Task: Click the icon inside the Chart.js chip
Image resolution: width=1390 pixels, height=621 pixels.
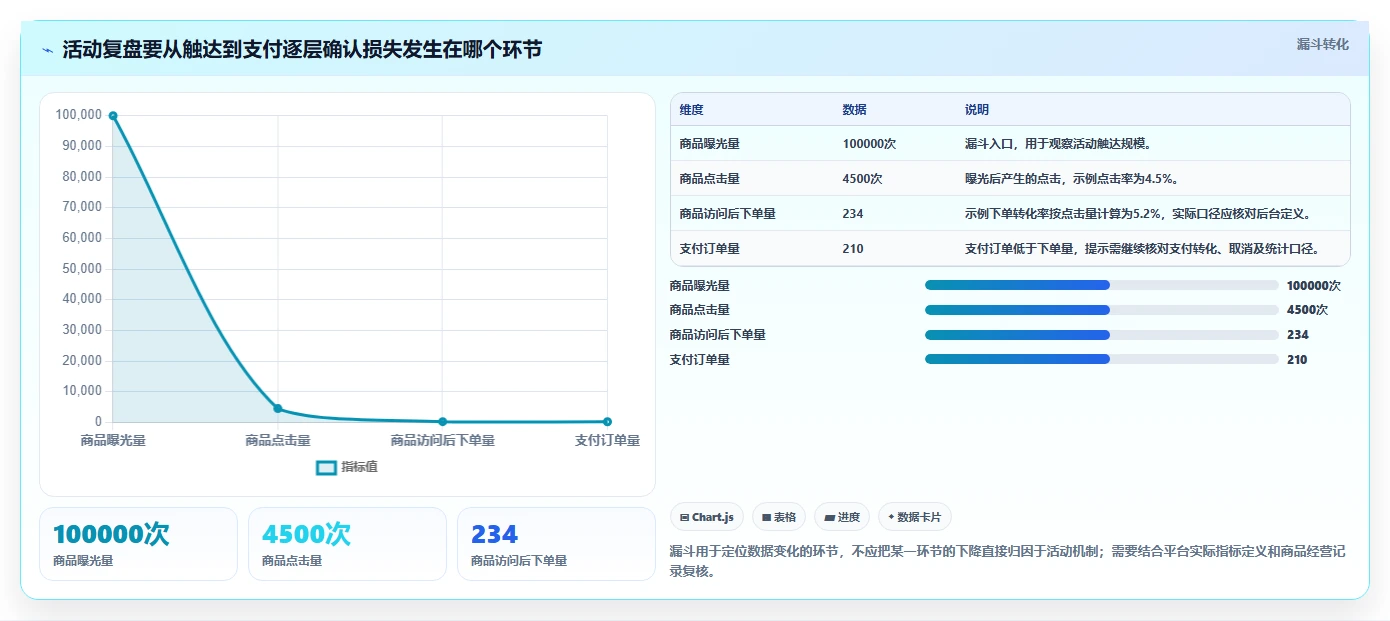Action: [x=684, y=517]
